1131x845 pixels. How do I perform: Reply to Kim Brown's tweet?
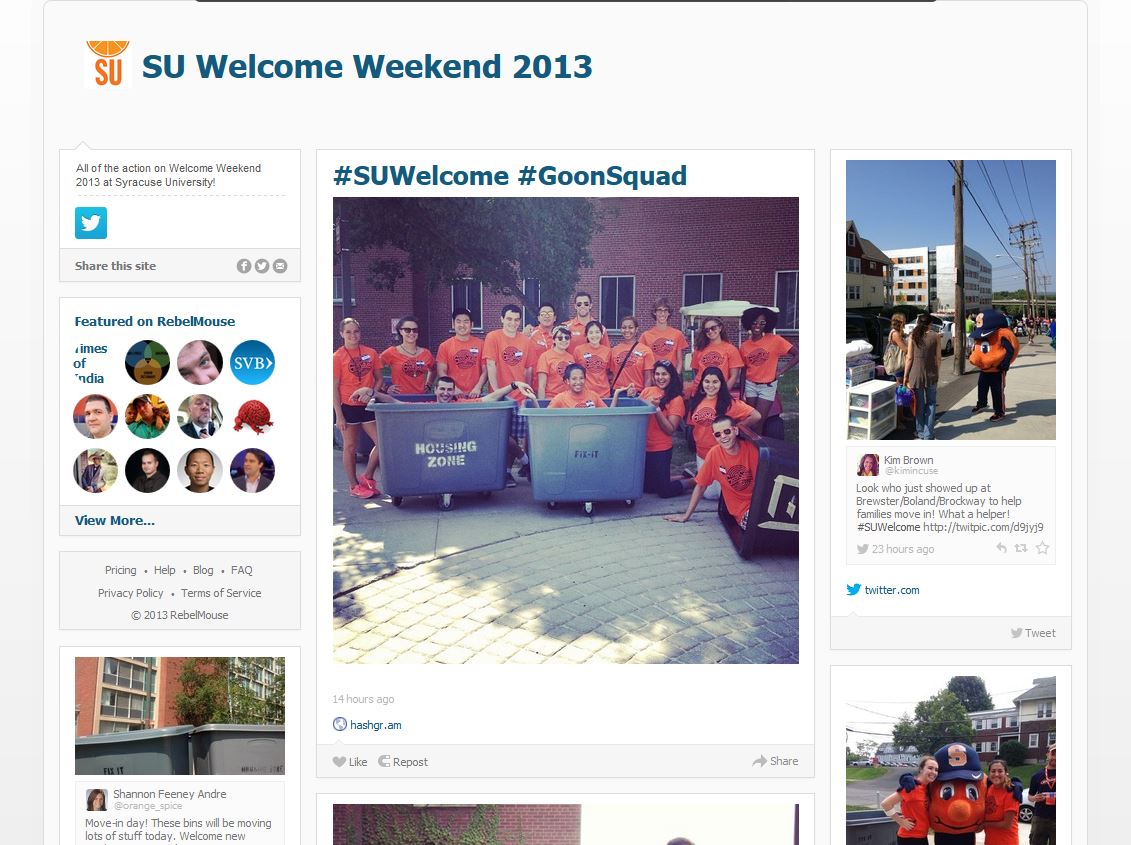tap(1001, 548)
